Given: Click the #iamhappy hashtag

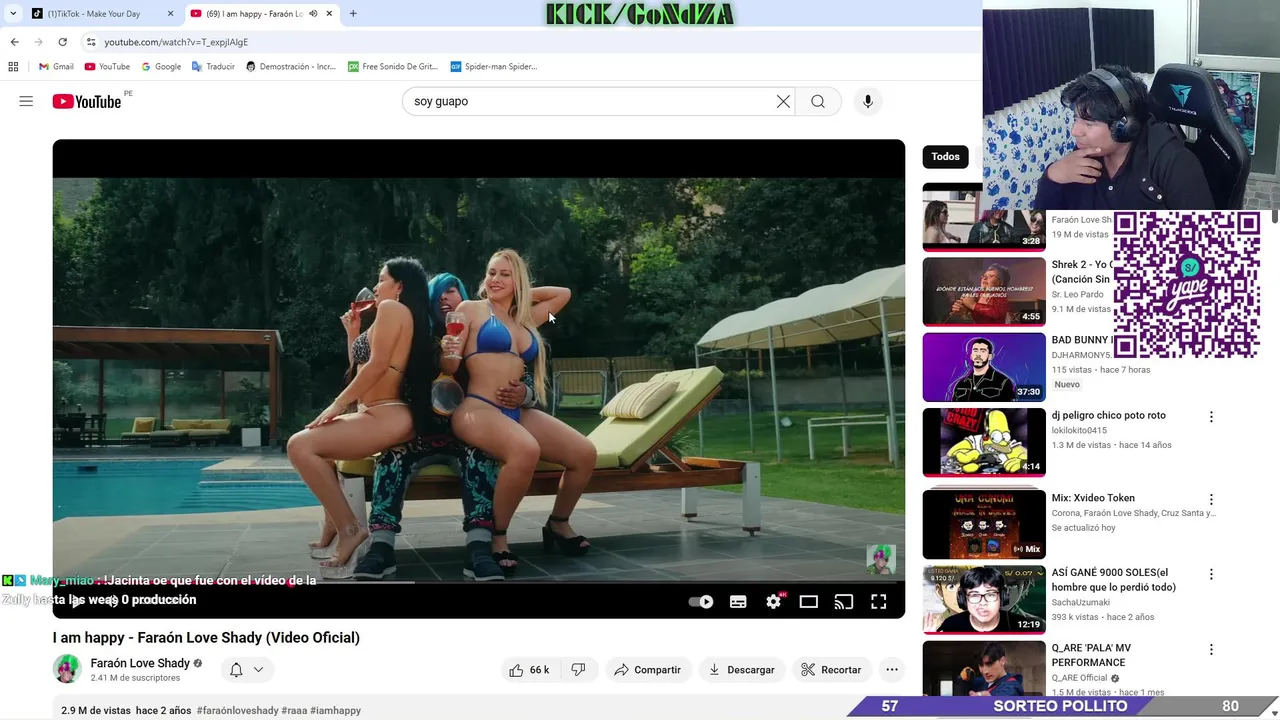Looking at the screenshot, I should (335, 711).
